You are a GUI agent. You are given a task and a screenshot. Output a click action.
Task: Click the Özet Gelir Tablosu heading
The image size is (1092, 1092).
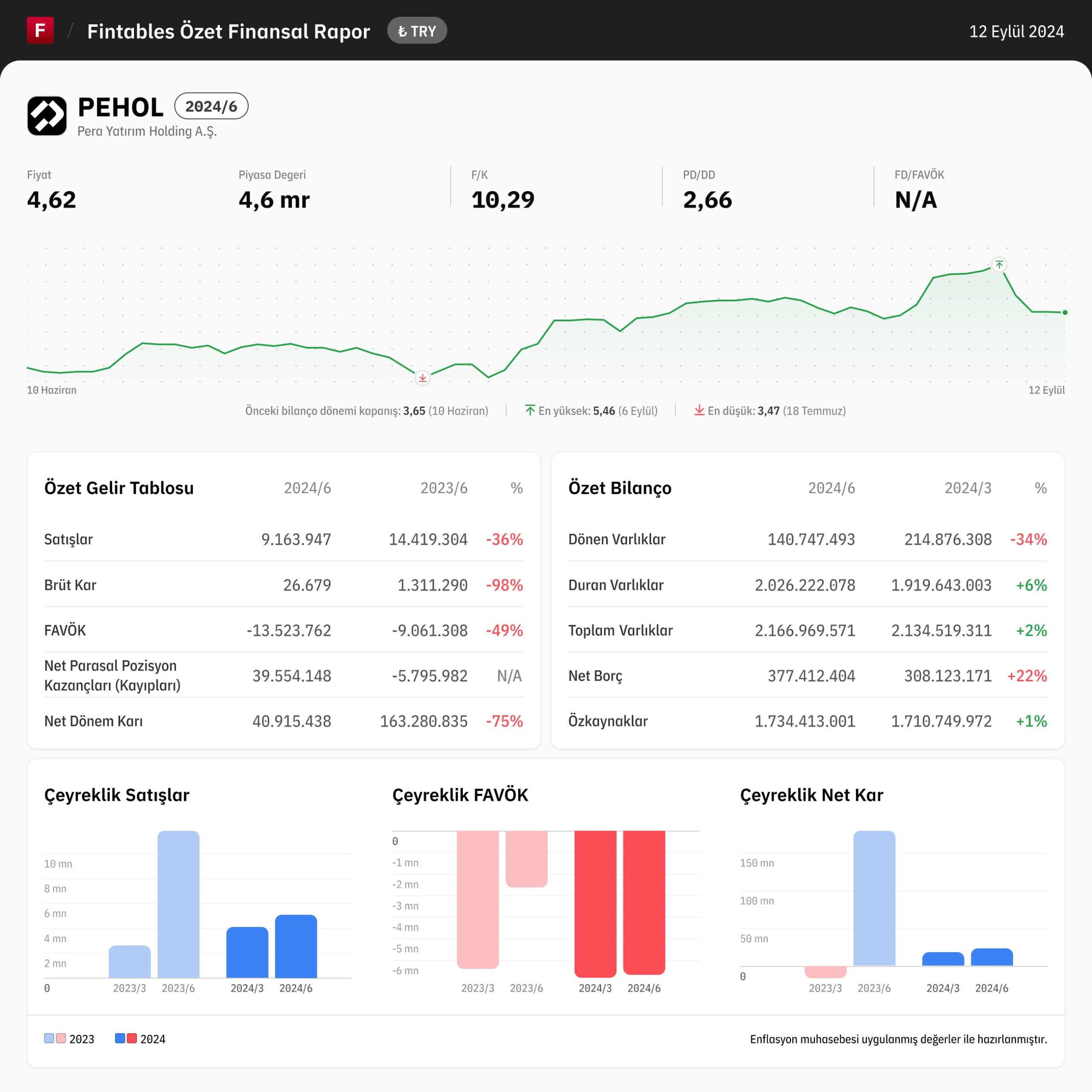click(119, 488)
